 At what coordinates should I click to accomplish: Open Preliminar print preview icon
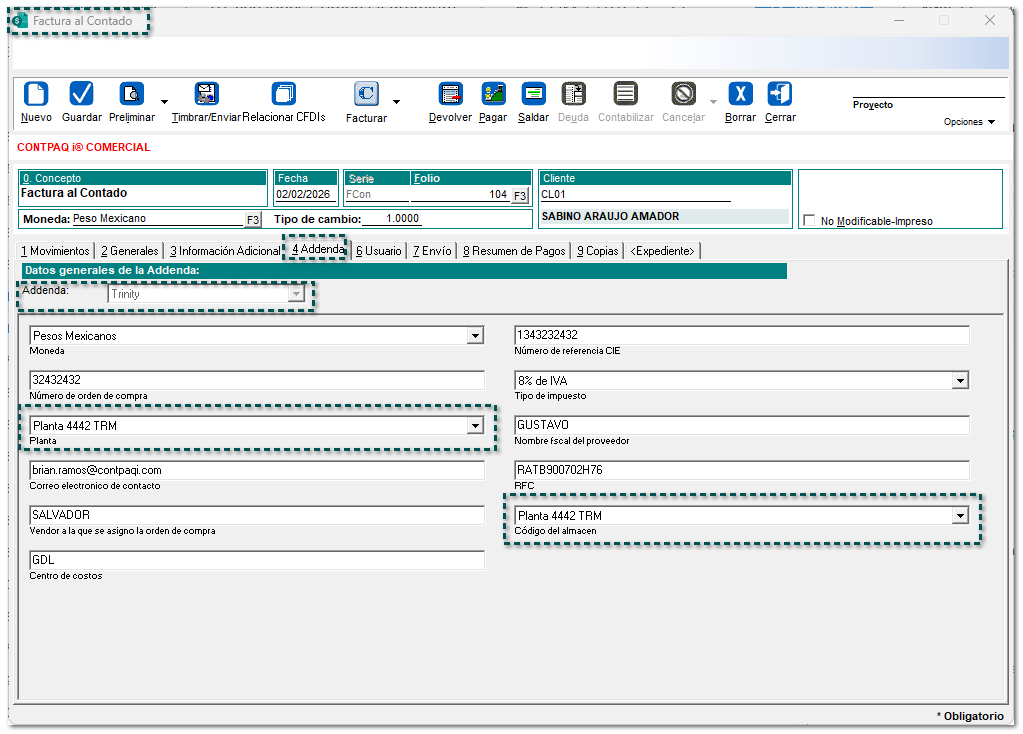tap(131, 94)
